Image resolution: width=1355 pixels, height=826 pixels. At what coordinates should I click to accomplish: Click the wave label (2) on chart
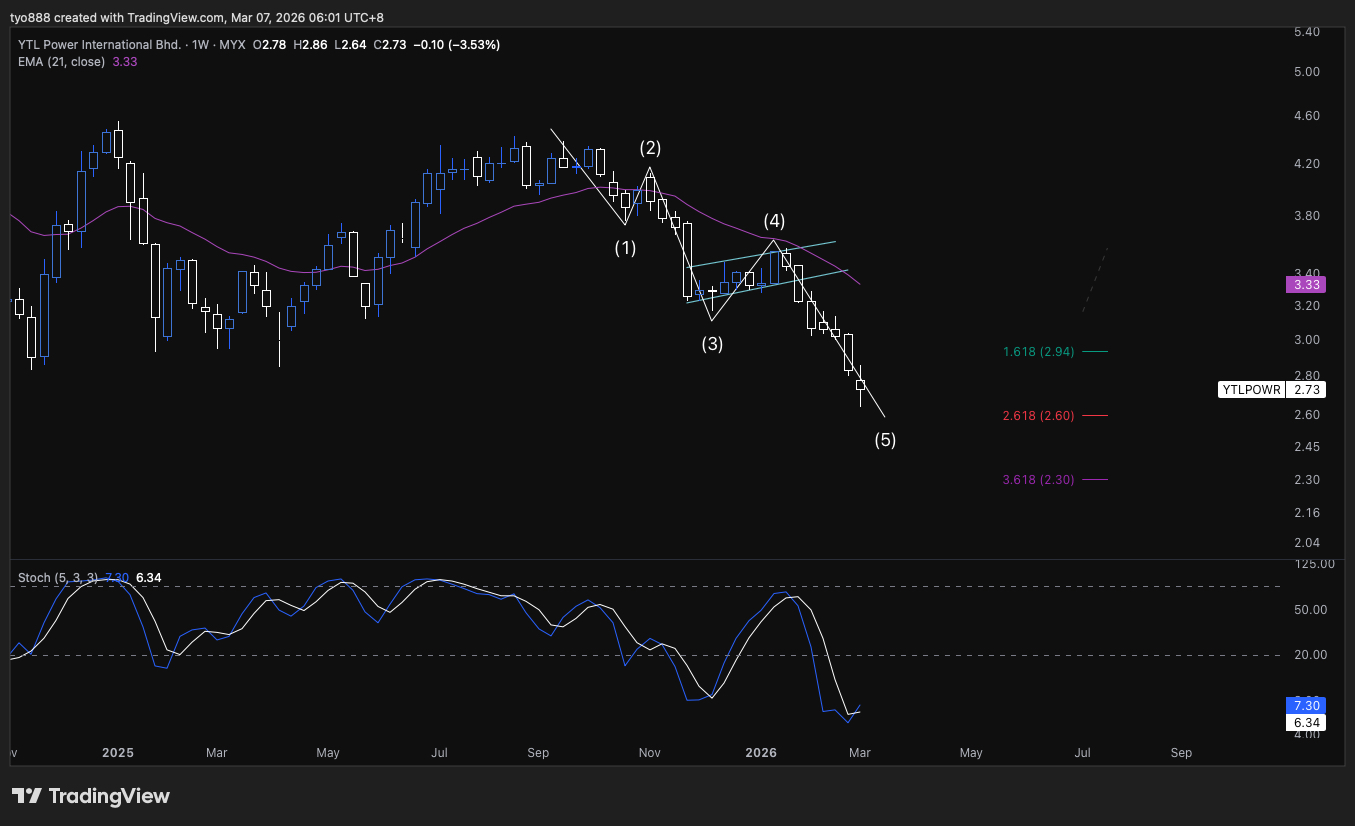click(x=650, y=148)
